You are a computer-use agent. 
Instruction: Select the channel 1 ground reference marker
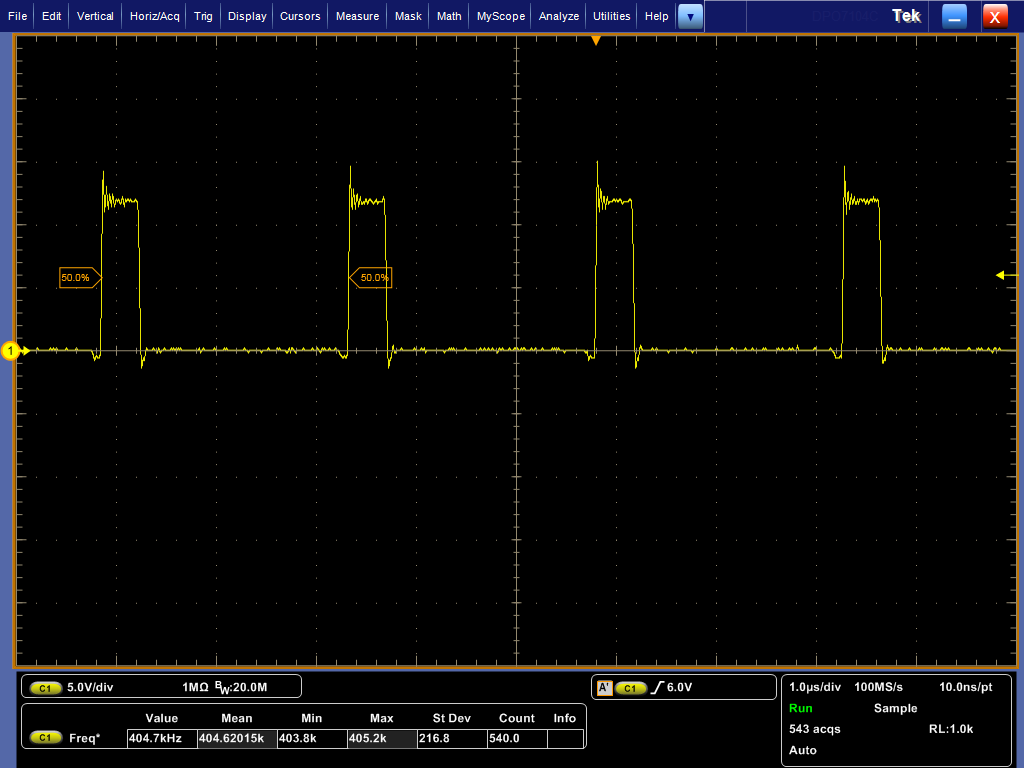point(12,351)
